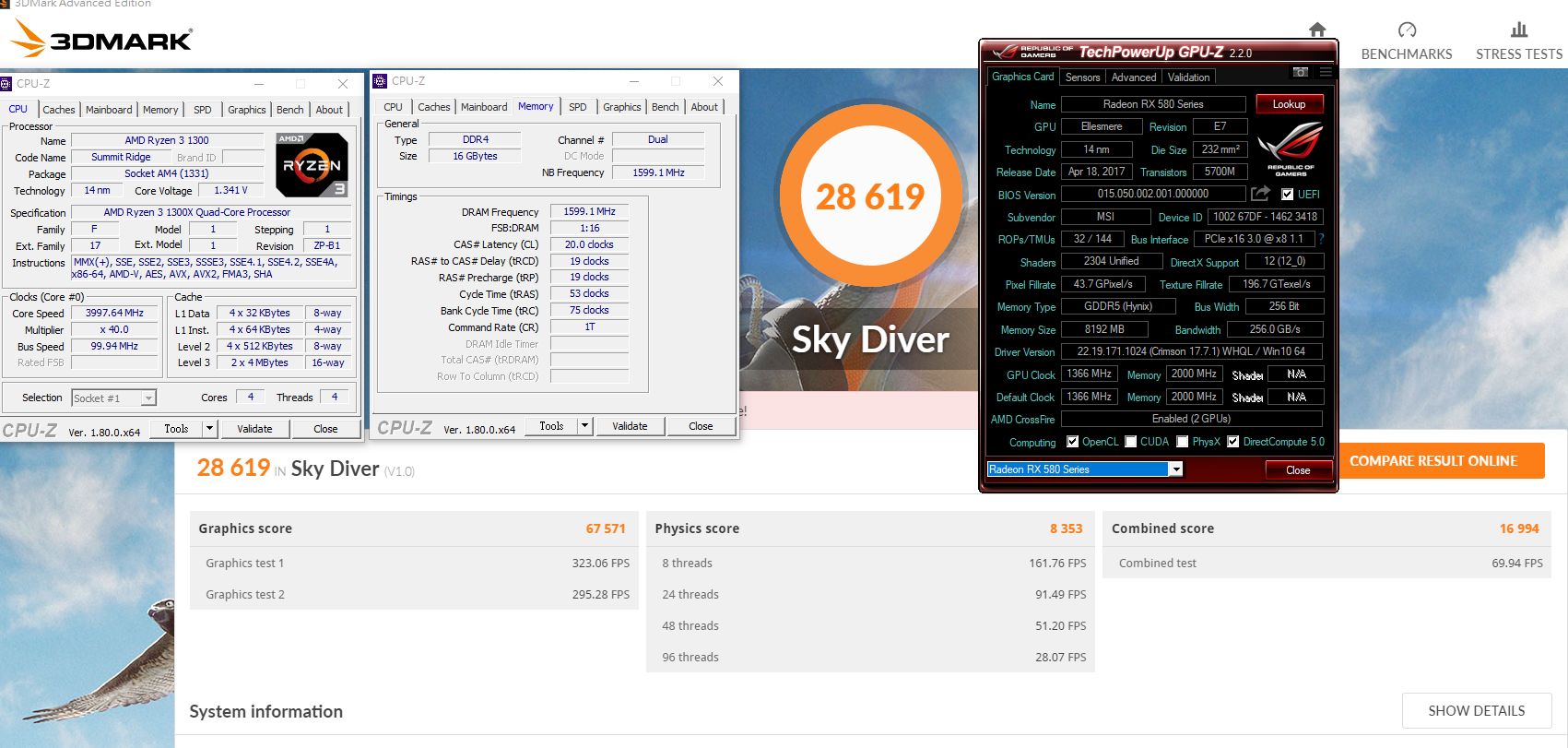Click Close button in GPU-Z window
Image resolution: width=1568 pixels, height=748 pixels.
coord(1298,470)
